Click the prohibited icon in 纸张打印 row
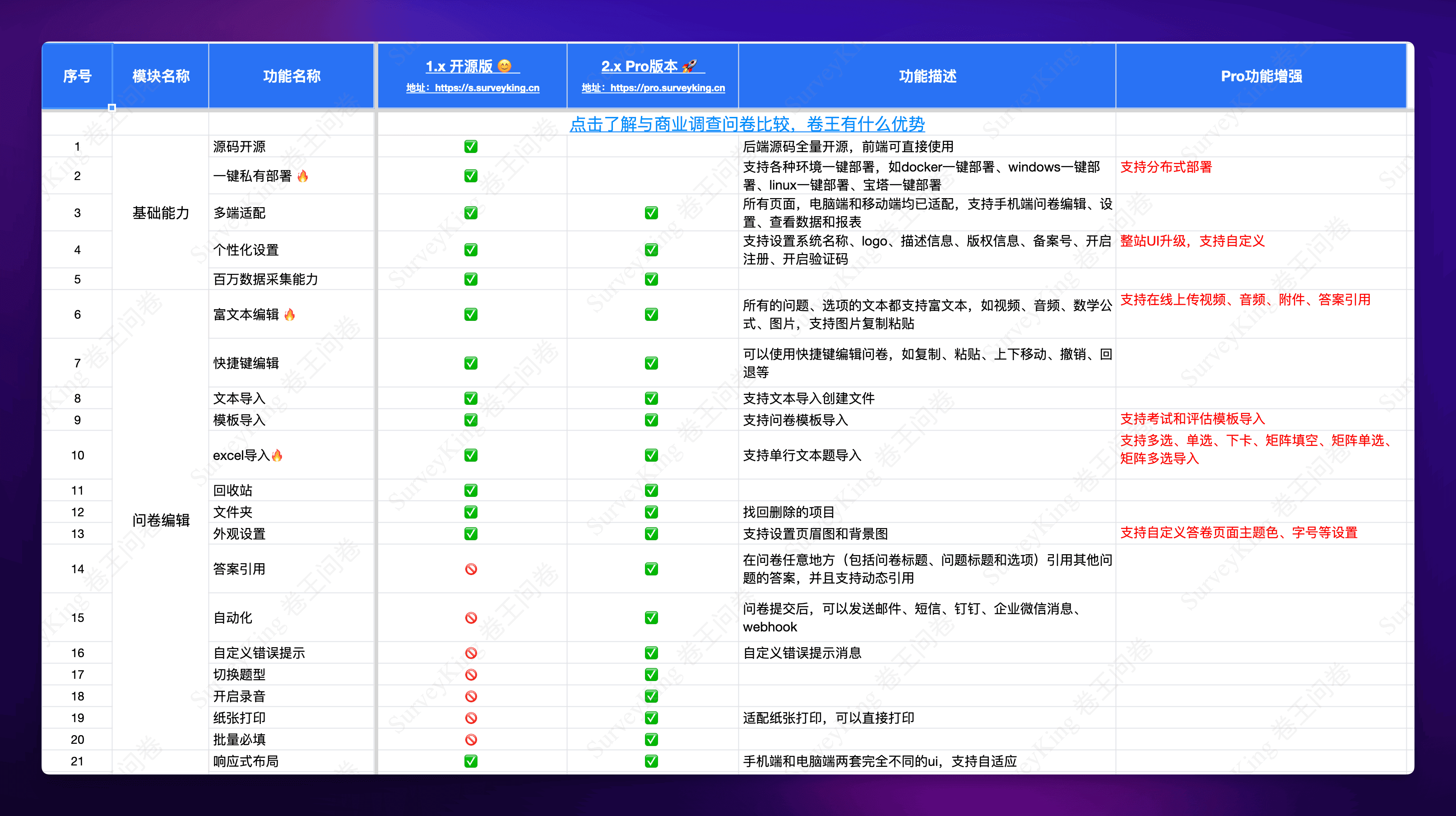This screenshot has width=1456, height=816. [x=471, y=718]
